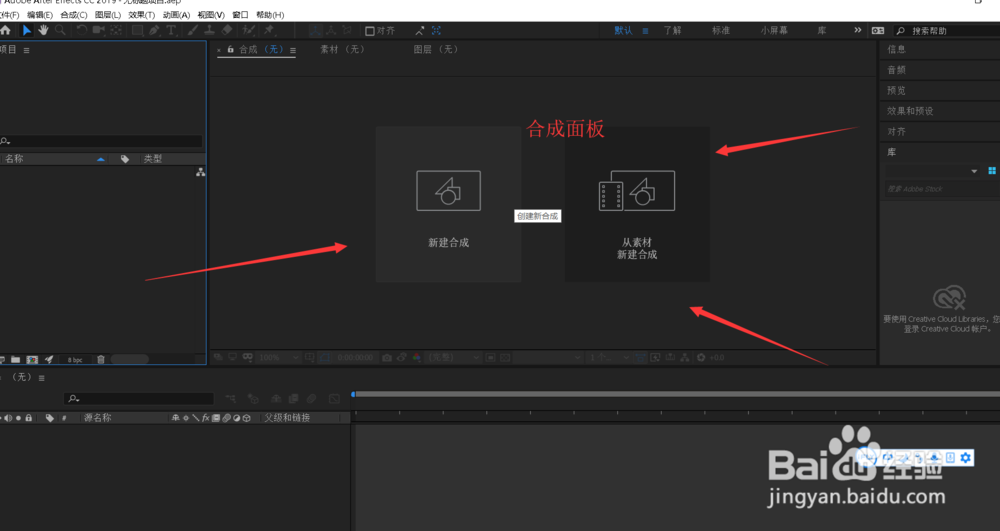Click the 新建合成 button
Image resolution: width=1000 pixels, height=531 pixels.
(448, 204)
